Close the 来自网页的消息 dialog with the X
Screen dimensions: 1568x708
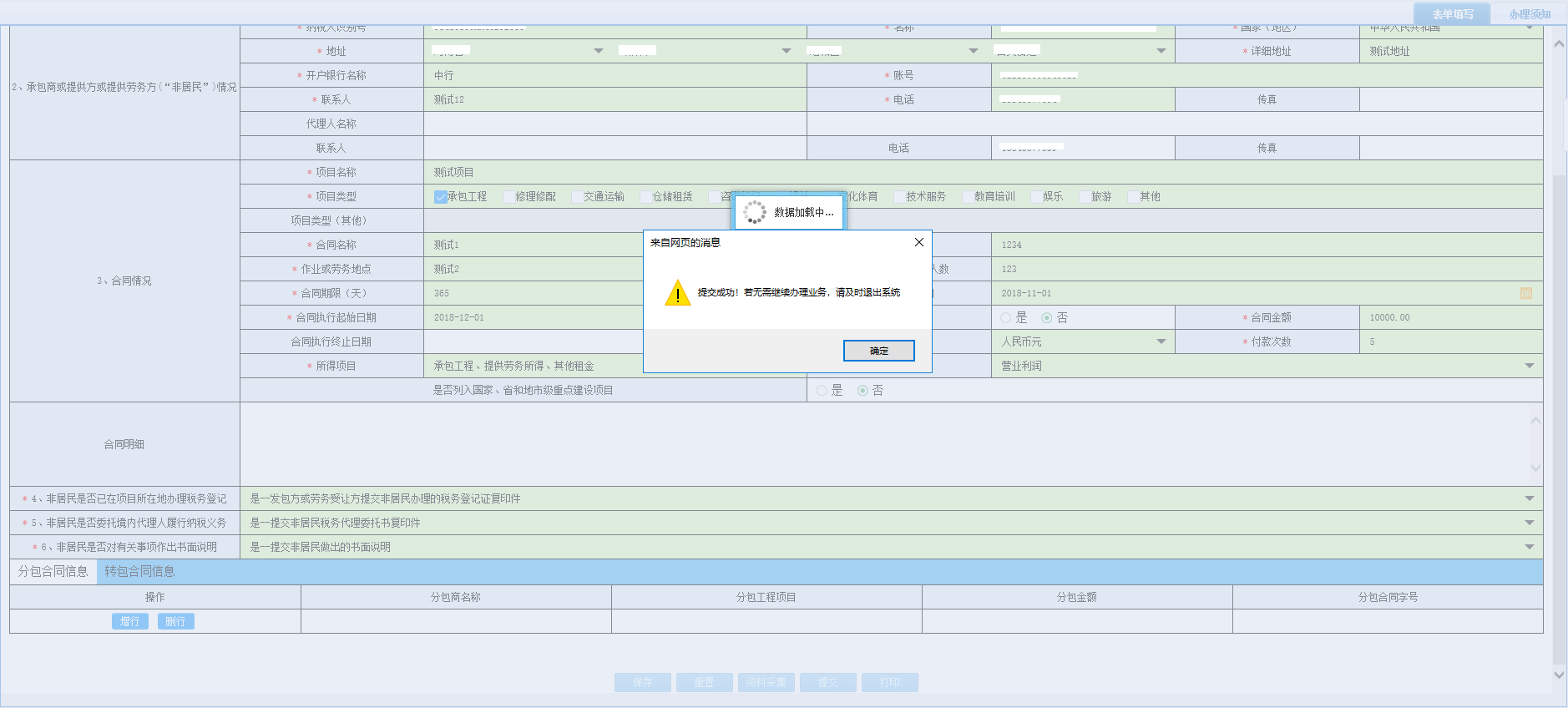click(x=918, y=242)
